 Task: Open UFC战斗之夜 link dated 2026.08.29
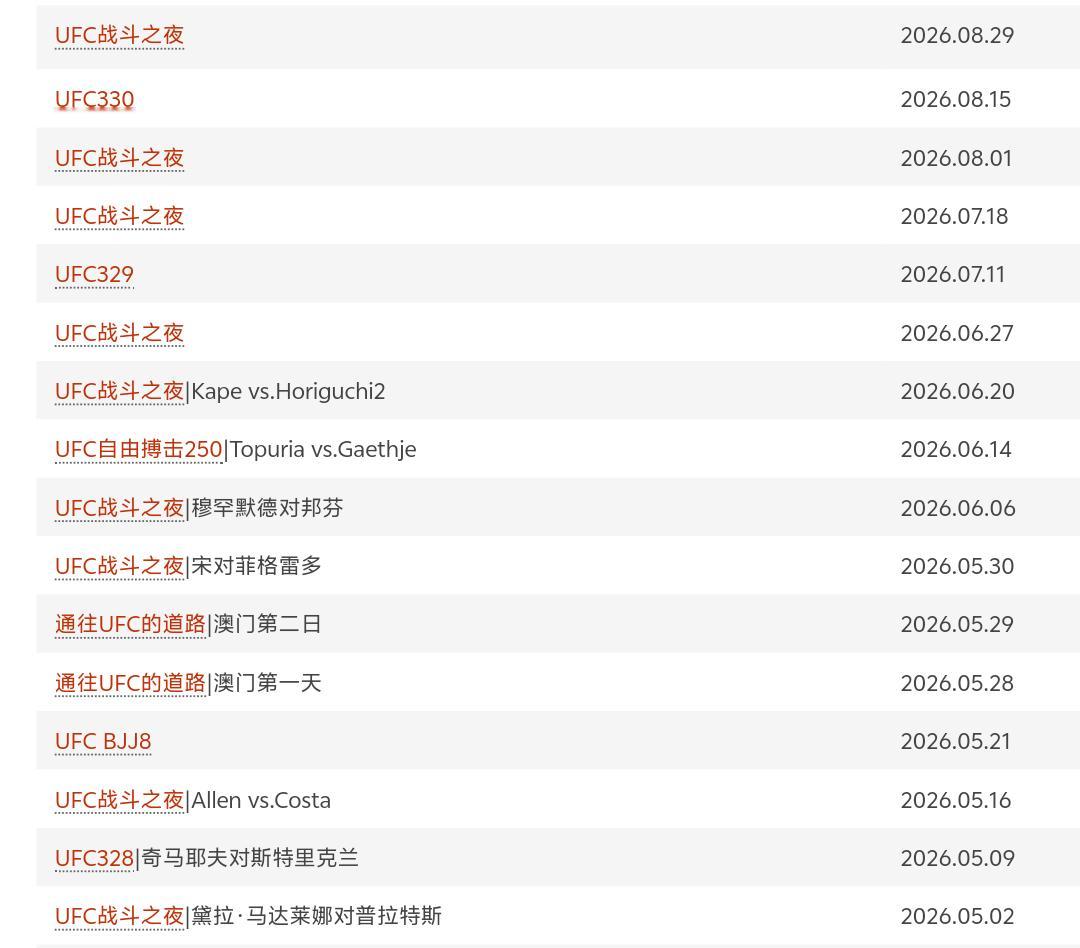coord(120,35)
